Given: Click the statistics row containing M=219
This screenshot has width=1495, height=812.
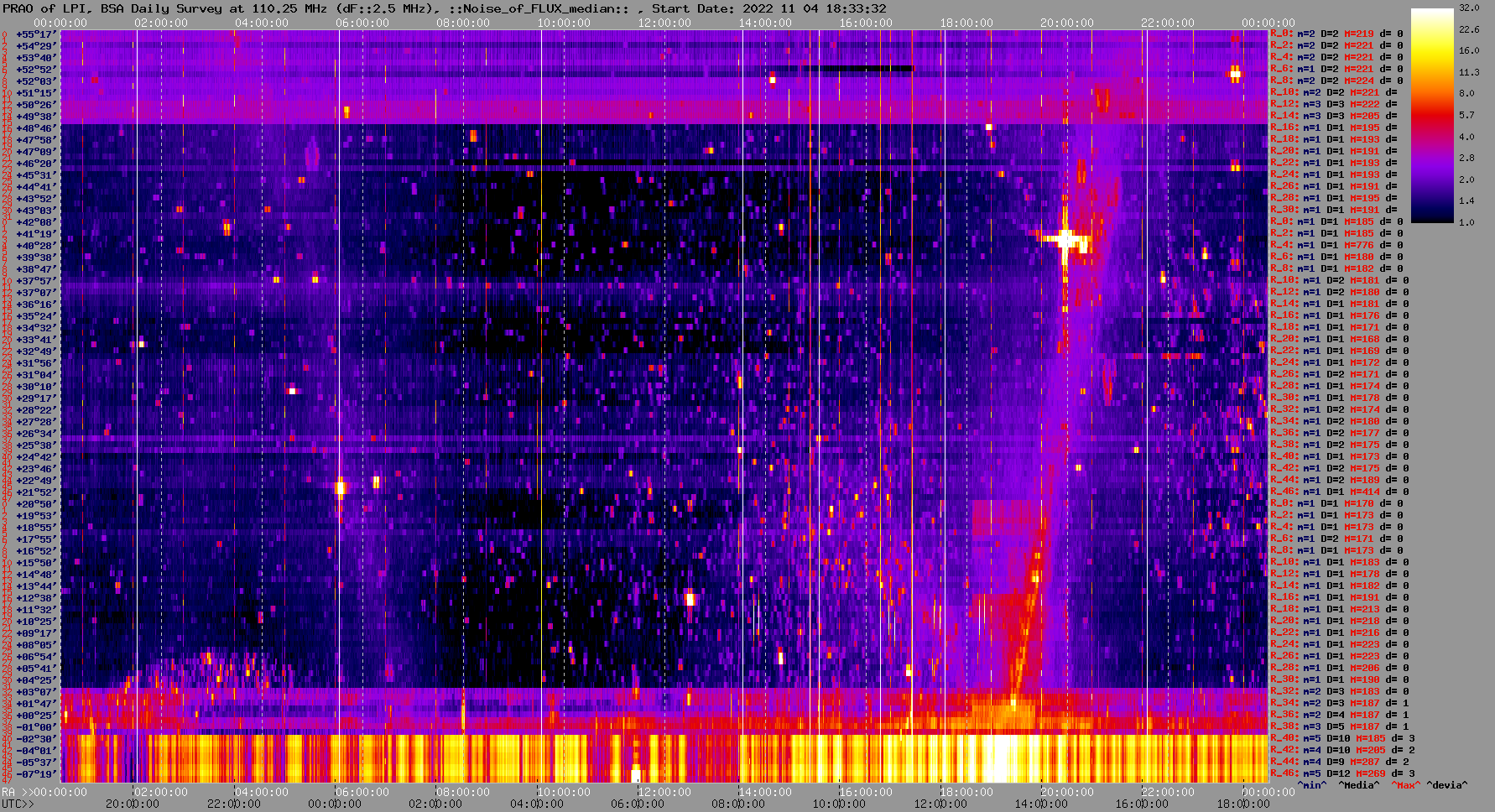Looking at the screenshot, I should coord(1336,34).
